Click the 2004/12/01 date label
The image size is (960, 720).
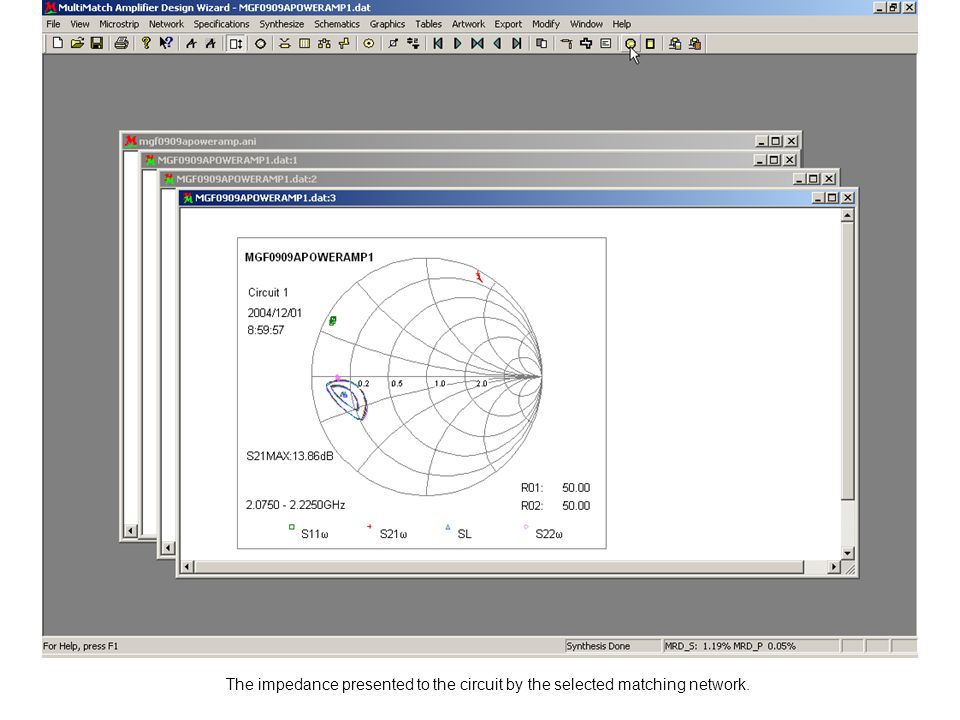(x=274, y=313)
